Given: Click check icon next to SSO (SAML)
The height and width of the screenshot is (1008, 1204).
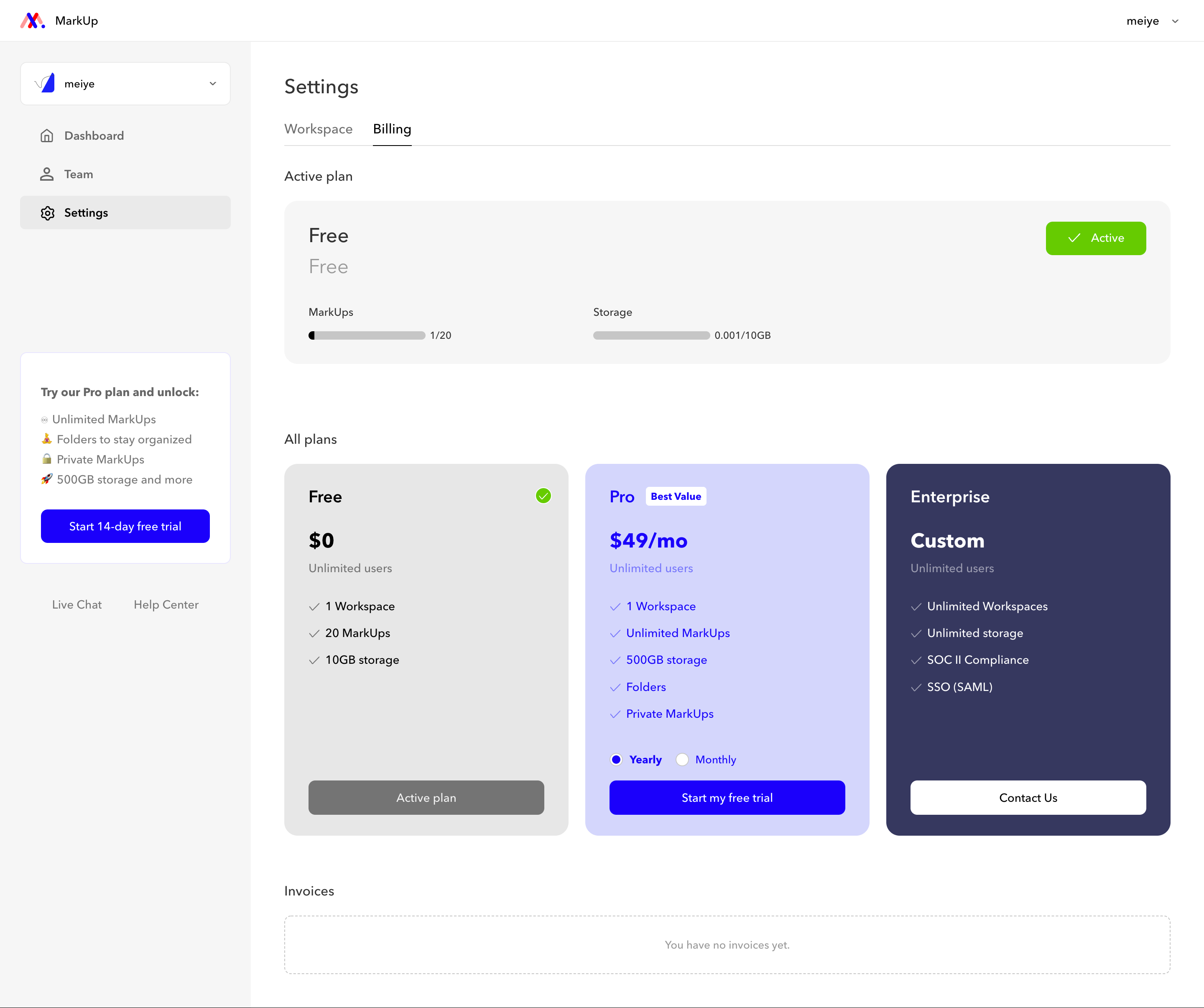Looking at the screenshot, I should click(916, 687).
